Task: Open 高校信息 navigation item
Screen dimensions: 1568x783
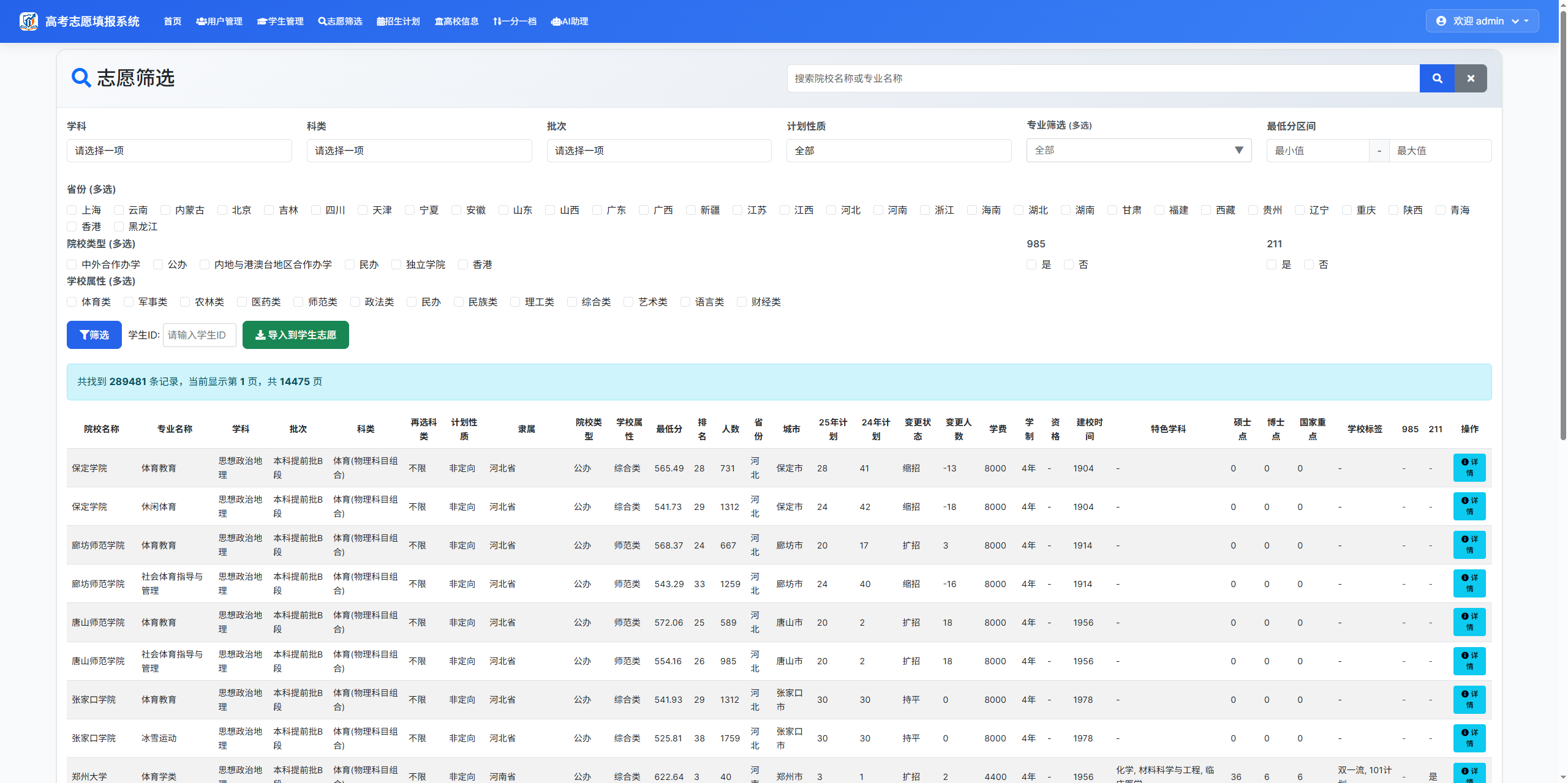Action: (456, 21)
